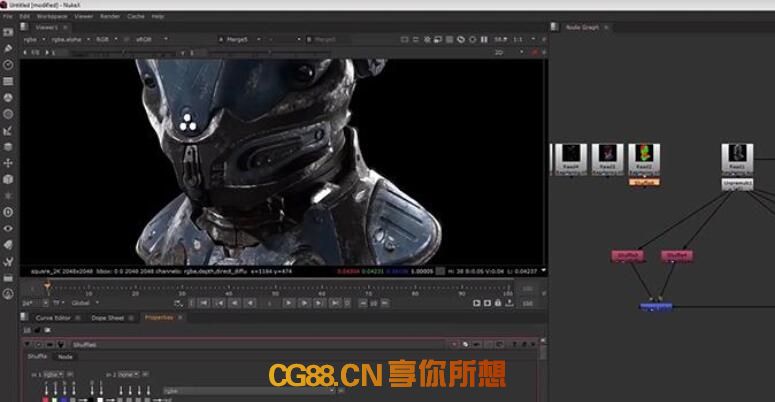Open the Channel nodes toolbar icon
The width and height of the screenshot is (775, 402).
click(x=8, y=81)
